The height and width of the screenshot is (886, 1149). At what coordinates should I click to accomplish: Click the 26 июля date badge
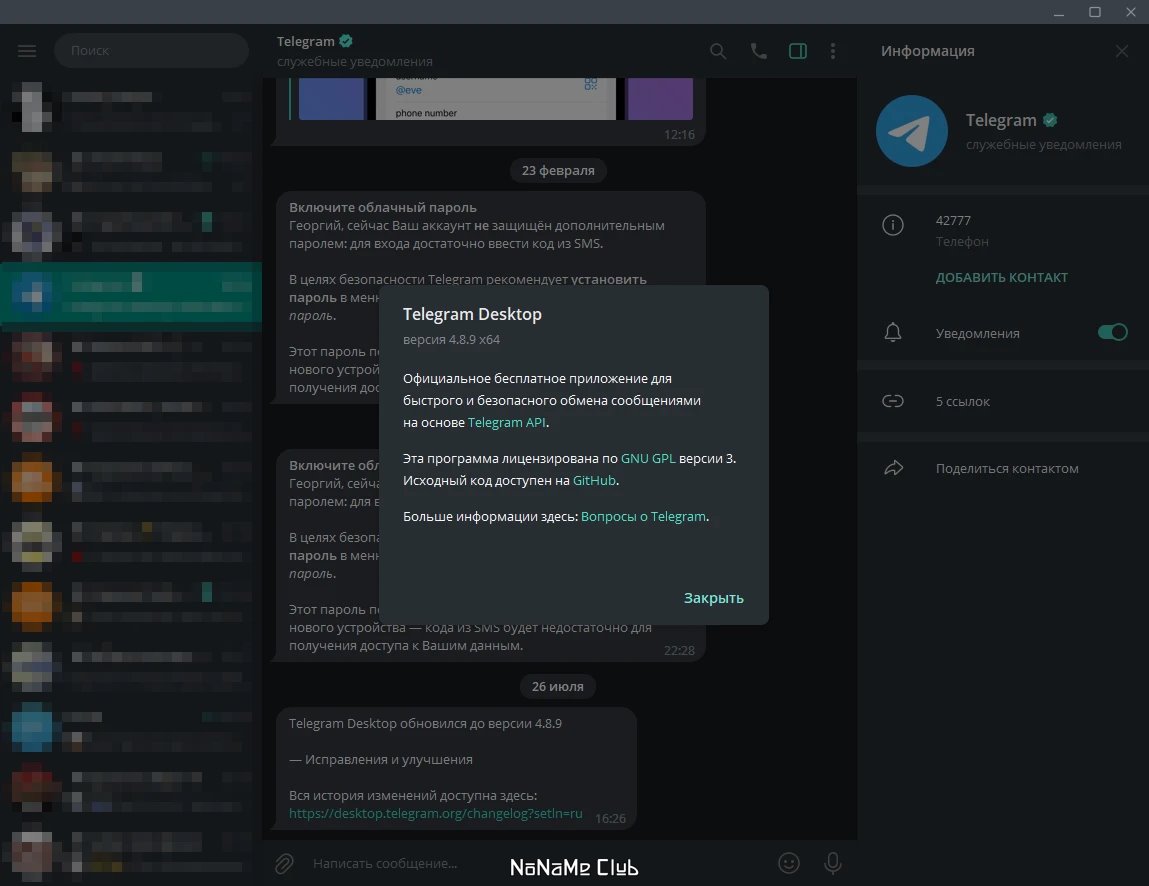point(558,686)
